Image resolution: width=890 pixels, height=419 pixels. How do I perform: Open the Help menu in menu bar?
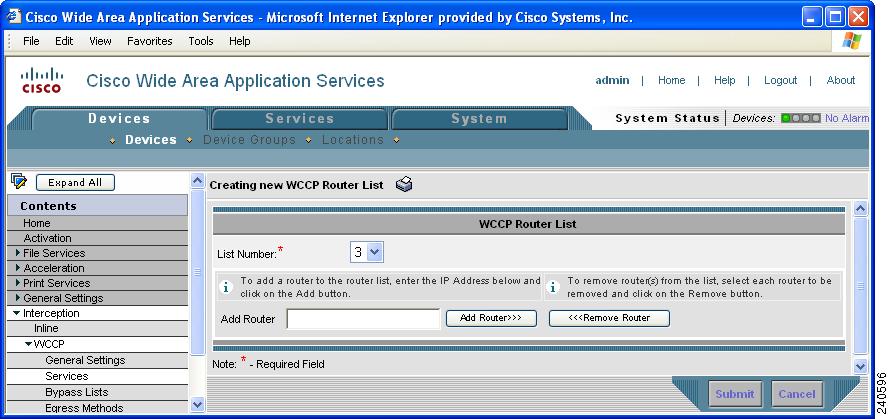[x=240, y=41]
